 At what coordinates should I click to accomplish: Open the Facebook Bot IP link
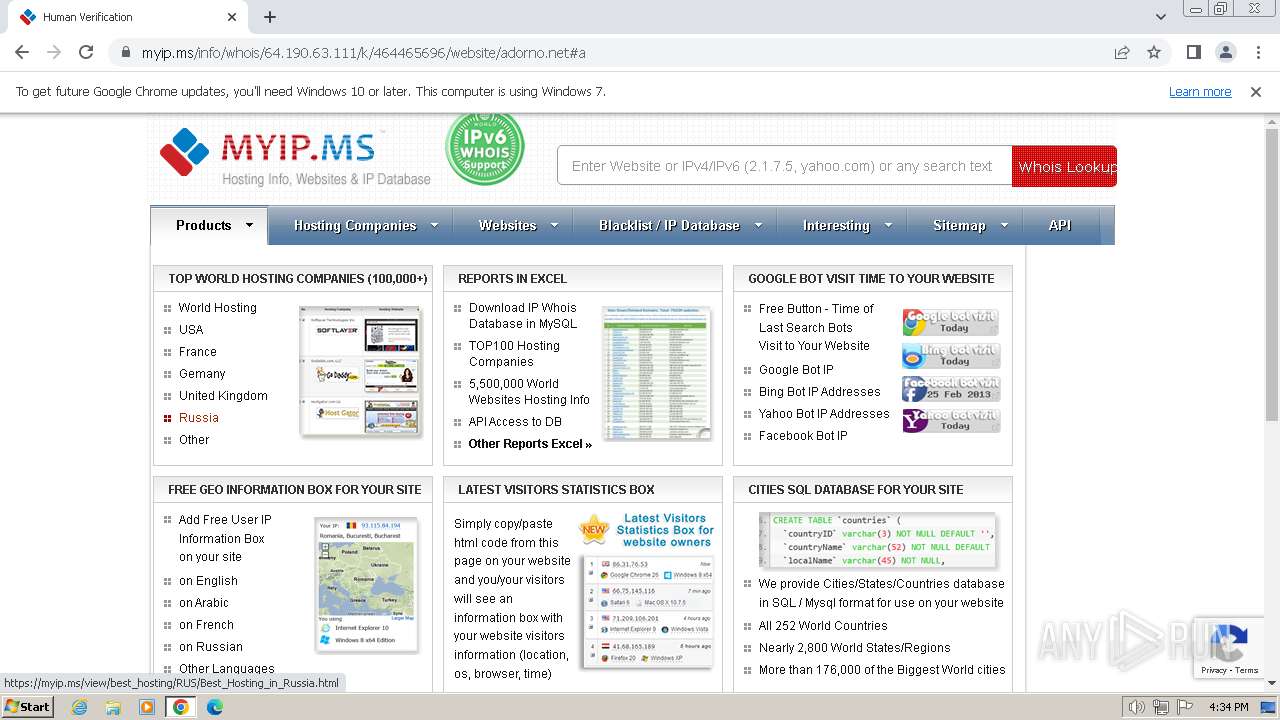803,436
